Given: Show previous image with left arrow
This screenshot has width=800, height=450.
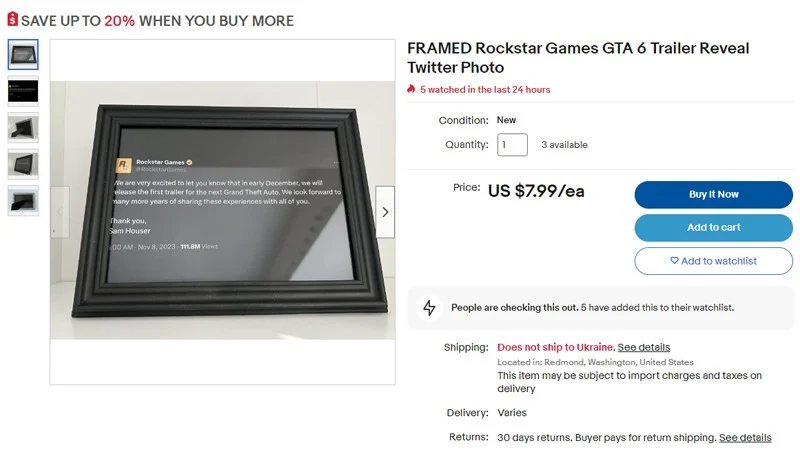Looking at the screenshot, I should pyautogui.click(x=60, y=212).
